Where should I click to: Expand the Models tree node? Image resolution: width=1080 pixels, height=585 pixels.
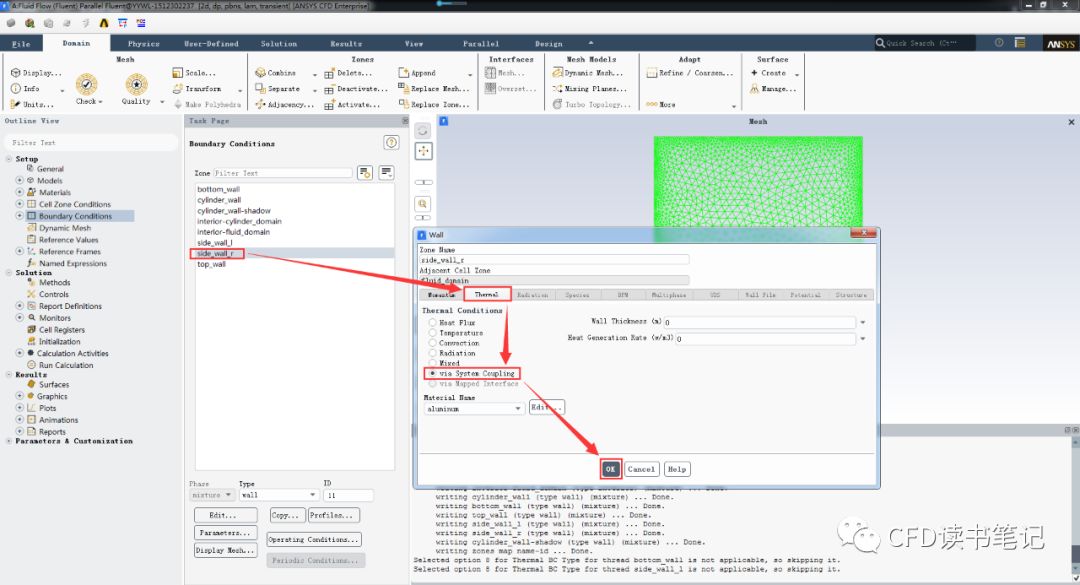(19, 181)
